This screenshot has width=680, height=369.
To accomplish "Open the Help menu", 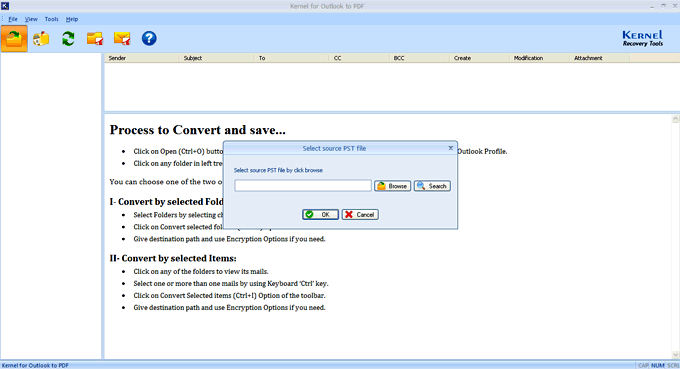I will coord(72,19).
